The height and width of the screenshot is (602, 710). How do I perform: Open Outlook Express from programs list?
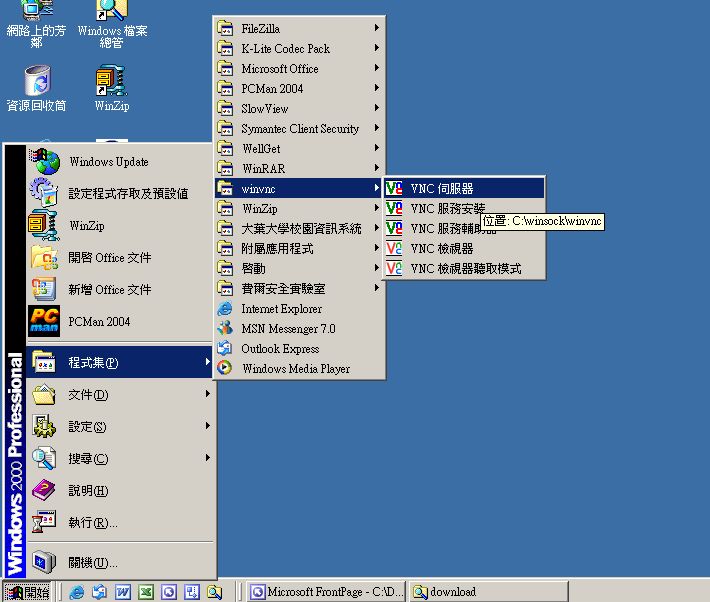pos(299,348)
